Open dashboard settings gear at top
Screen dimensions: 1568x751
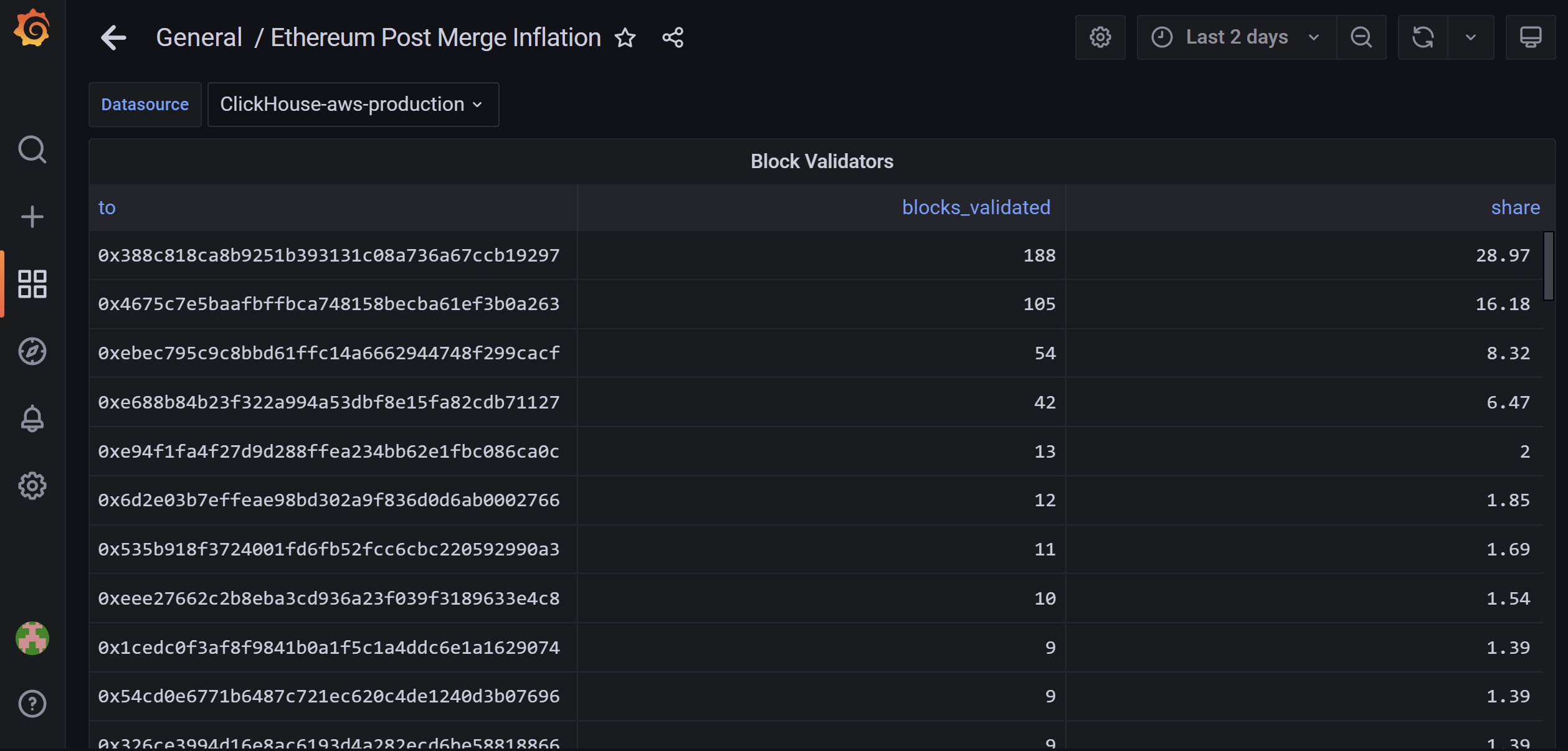pyautogui.click(x=1100, y=37)
